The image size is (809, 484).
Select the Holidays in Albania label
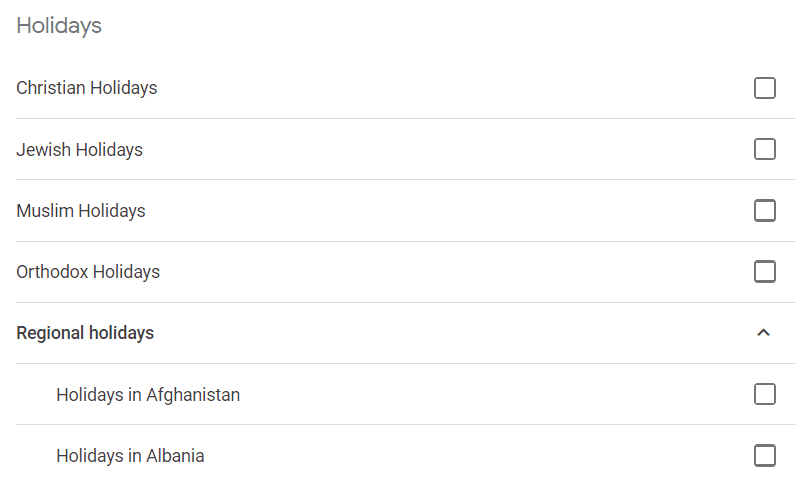(130, 456)
